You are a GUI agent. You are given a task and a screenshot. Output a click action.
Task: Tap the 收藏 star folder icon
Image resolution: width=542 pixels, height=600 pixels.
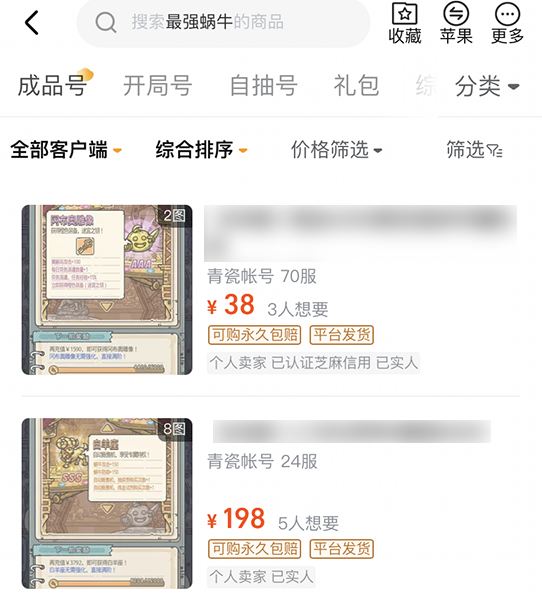coord(405,14)
